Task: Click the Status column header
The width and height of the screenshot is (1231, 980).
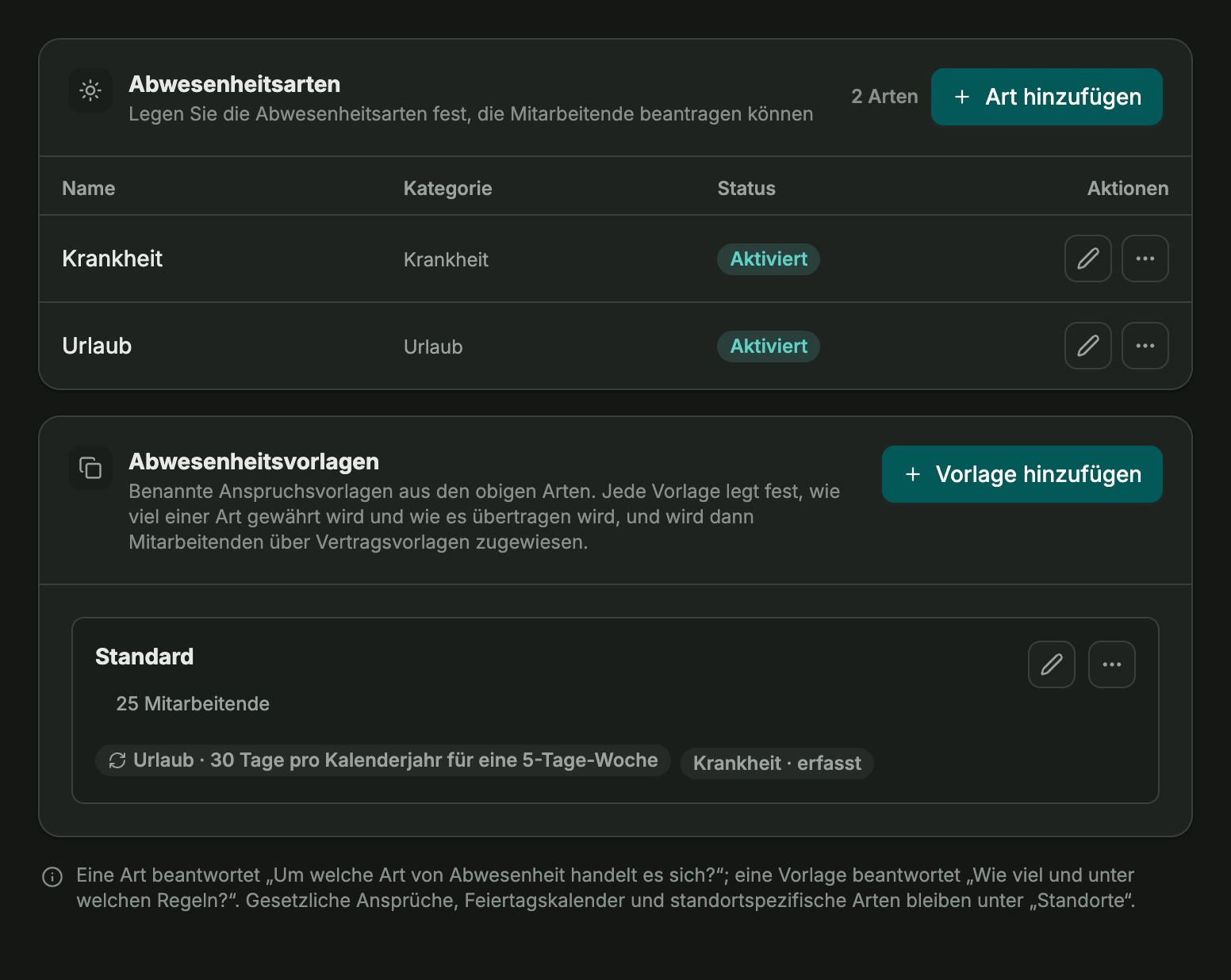Action: click(x=746, y=189)
